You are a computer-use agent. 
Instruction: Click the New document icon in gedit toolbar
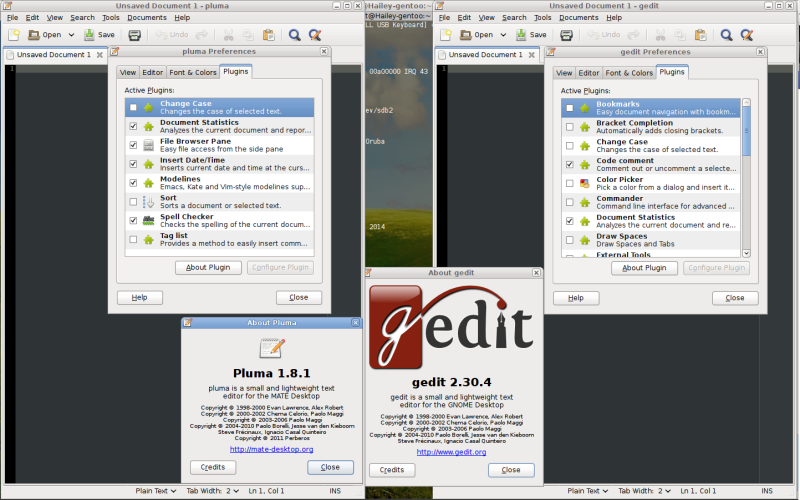point(446,35)
